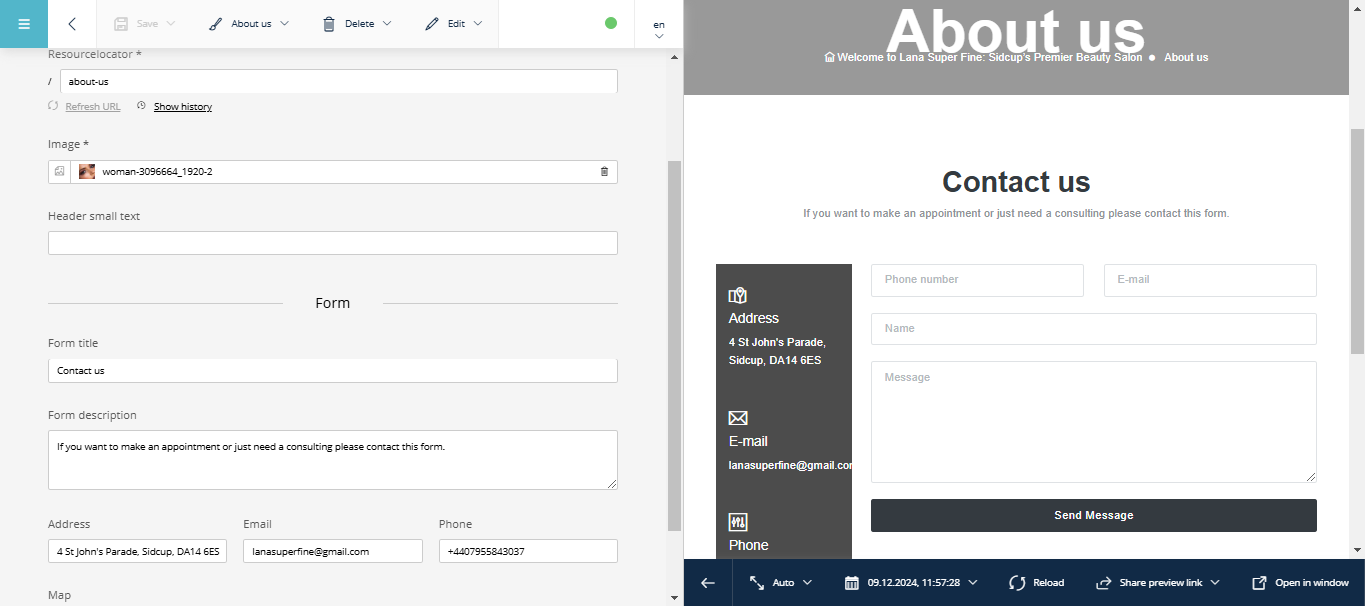1365x606 pixels.
Task: Click the green publish status indicator
Action: tap(611, 23)
